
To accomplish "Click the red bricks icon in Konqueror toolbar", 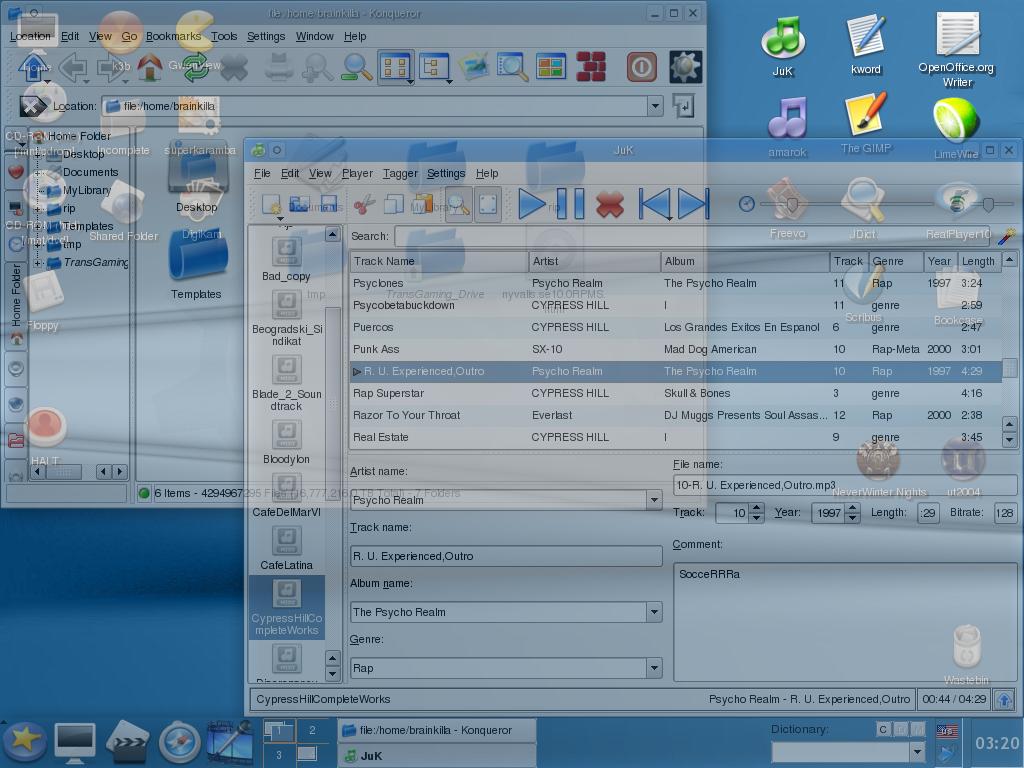I will [591, 67].
